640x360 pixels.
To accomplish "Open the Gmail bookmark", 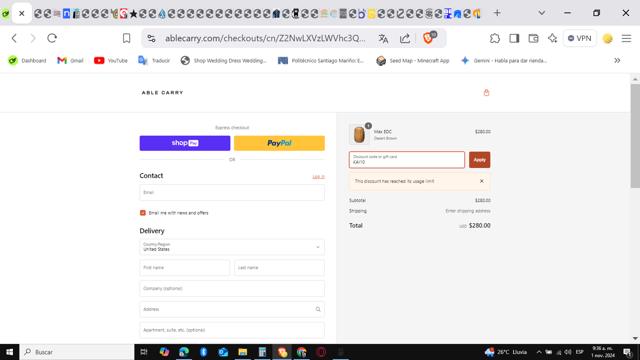I will tap(70, 60).
